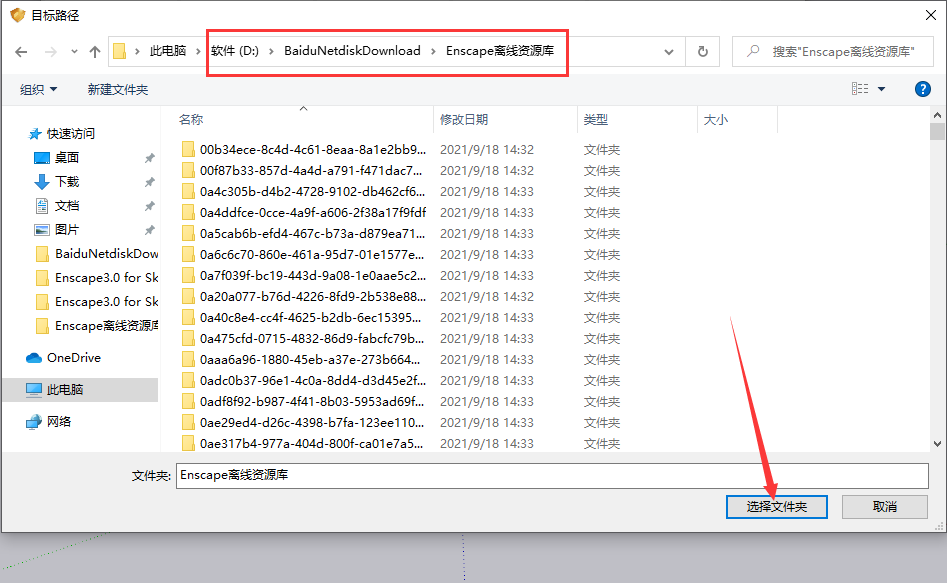Viewport: 947px width, 583px height.
Task: Select folder 00b34ece-8c4d-4c61-8eaa-8a1e2bb9...
Action: (313, 149)
